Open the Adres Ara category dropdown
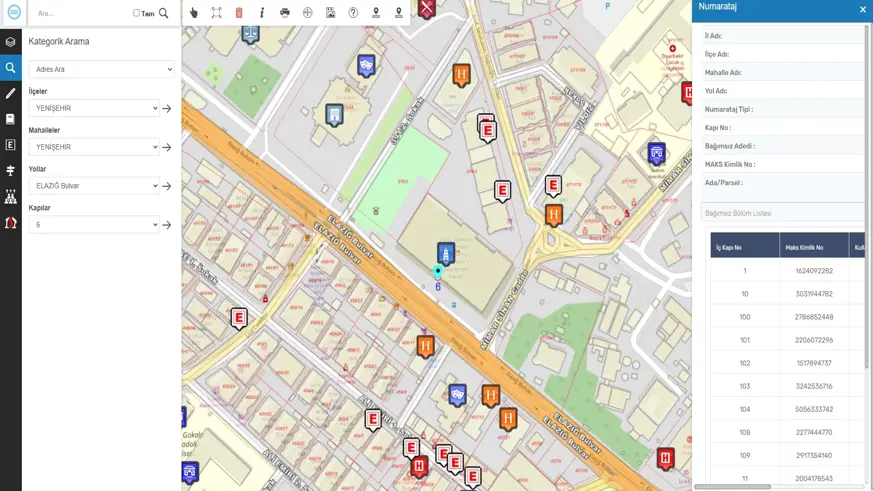Viewport: 873px width, 491px height. [x=101, y=70]
